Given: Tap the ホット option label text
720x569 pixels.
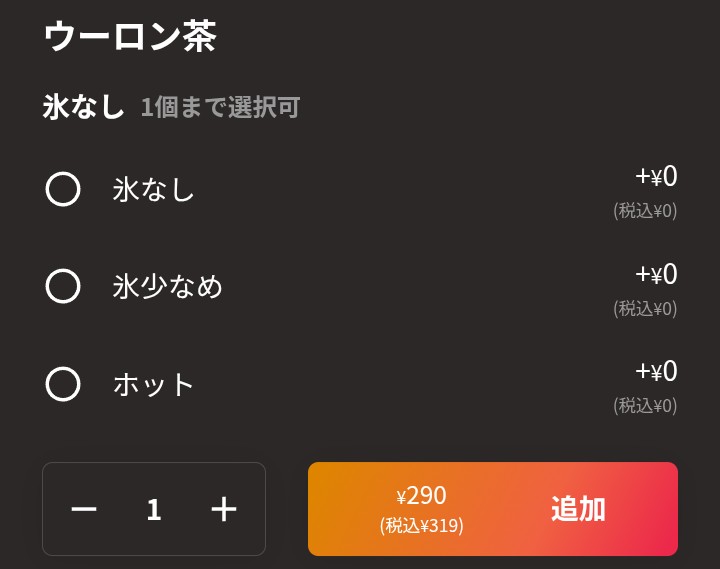Looking at the screenshot, I should (154, 384).
